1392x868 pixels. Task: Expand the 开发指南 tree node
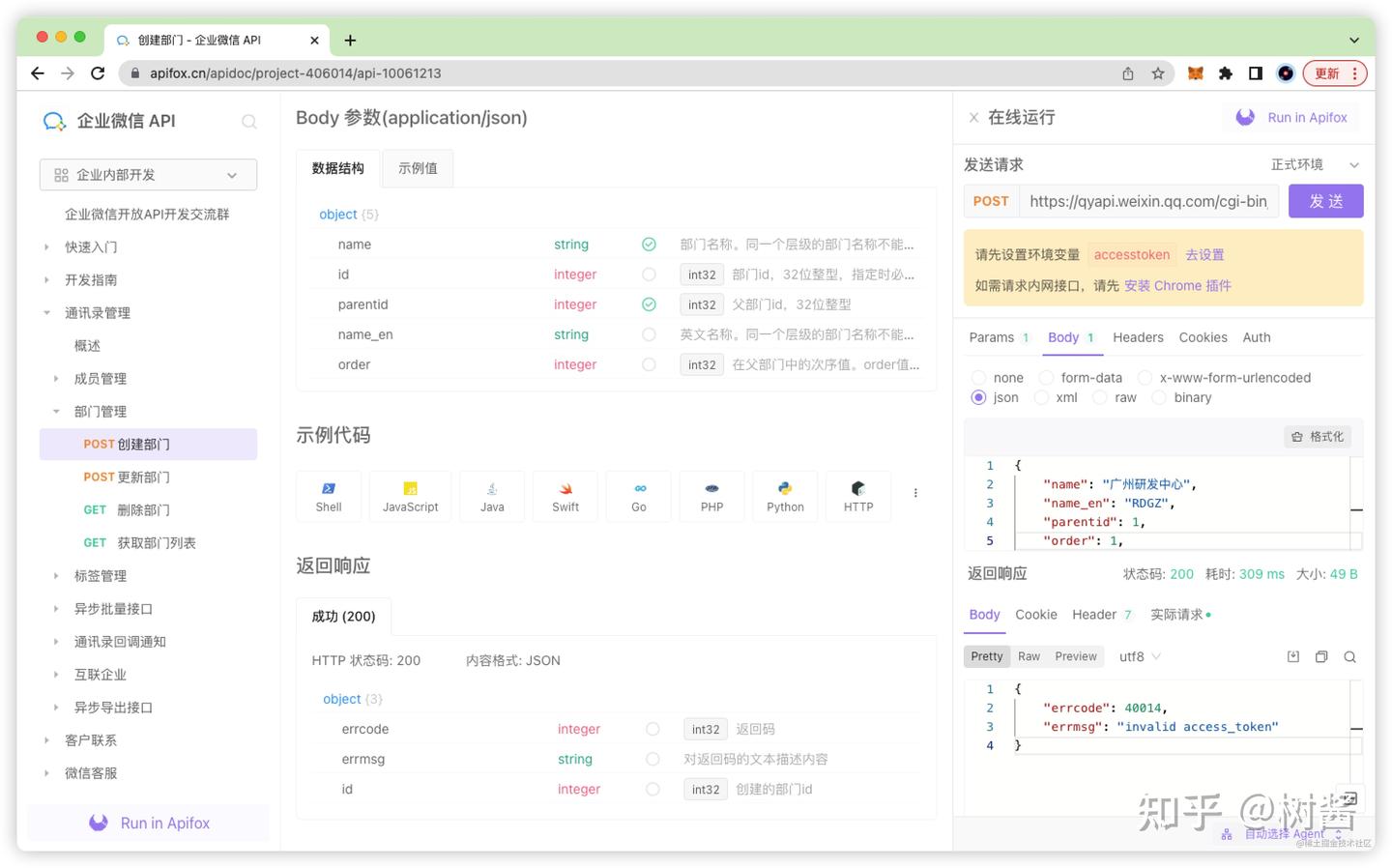(x=46, y=280)
